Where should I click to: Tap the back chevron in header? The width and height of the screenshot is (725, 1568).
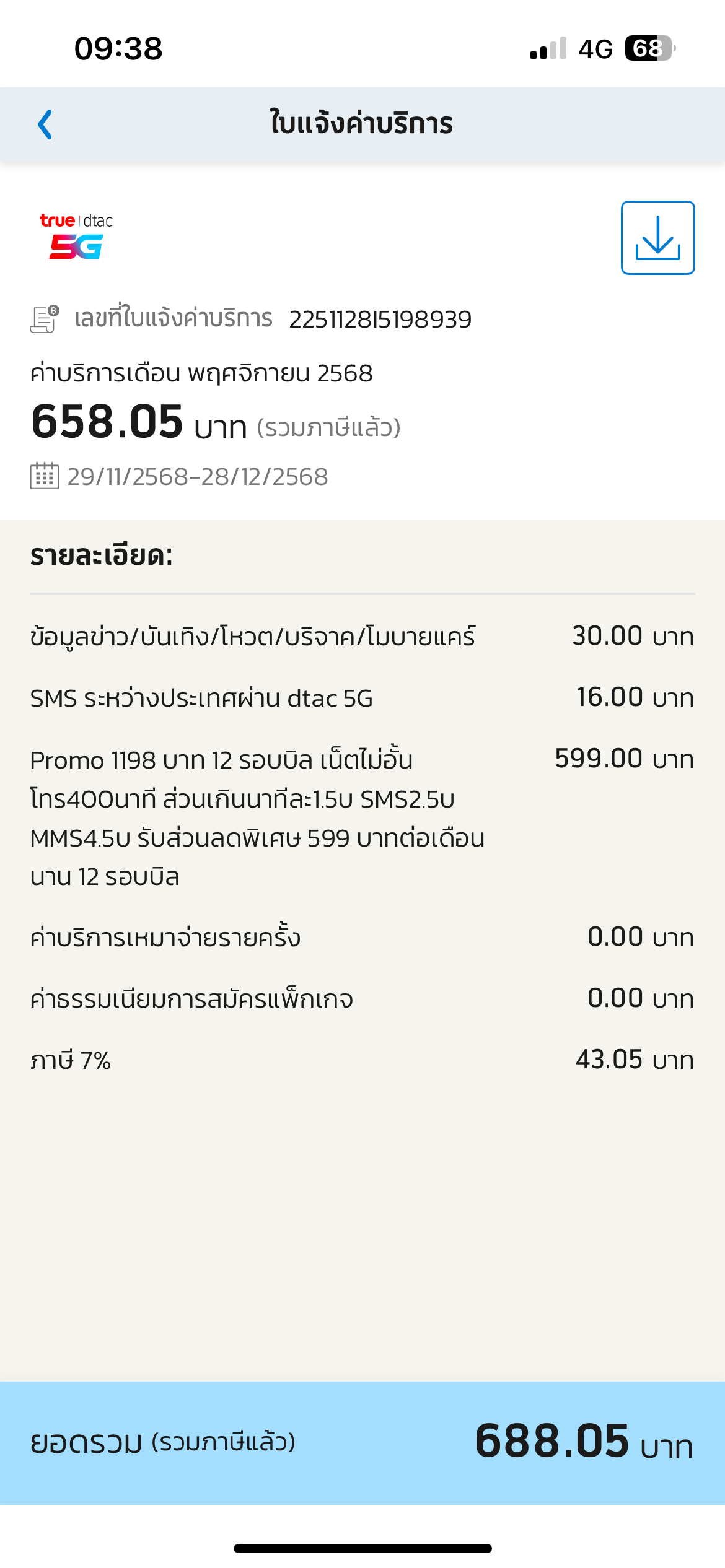point(45,124)
